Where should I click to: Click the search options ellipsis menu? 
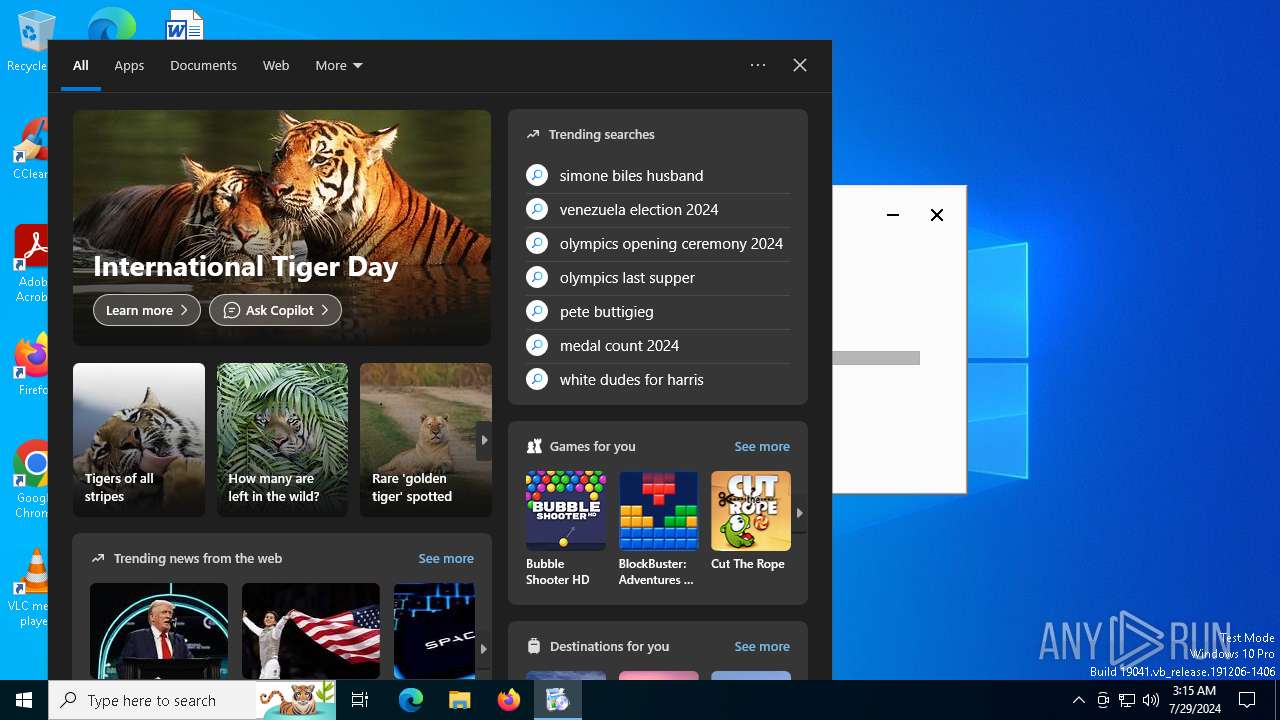point(758,65)
